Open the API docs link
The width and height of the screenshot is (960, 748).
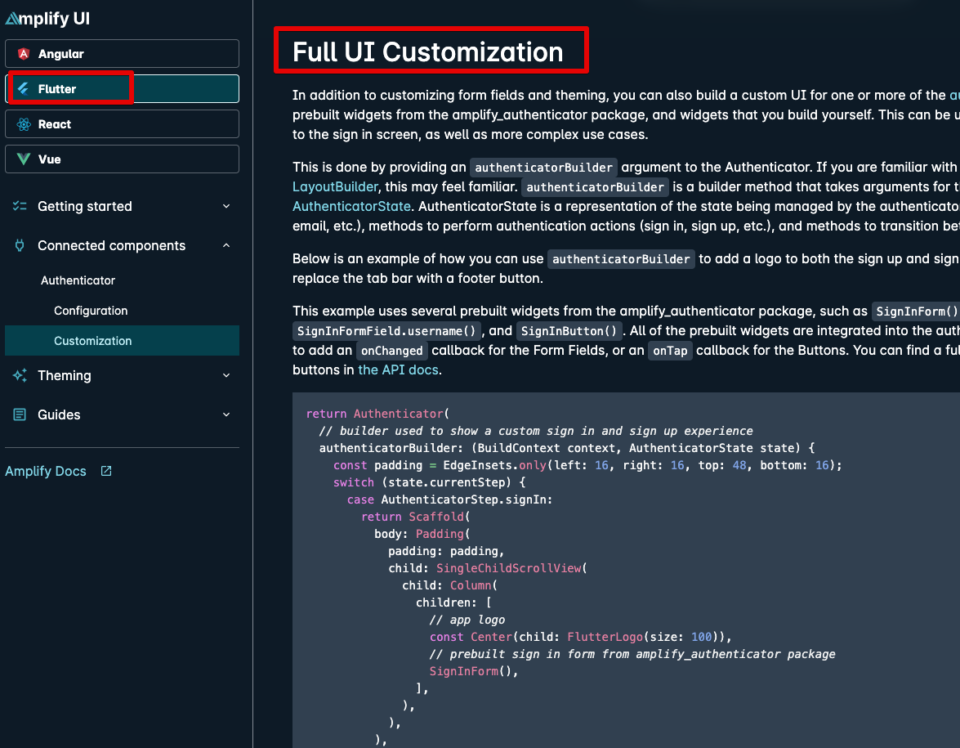[x=395, y=369]
